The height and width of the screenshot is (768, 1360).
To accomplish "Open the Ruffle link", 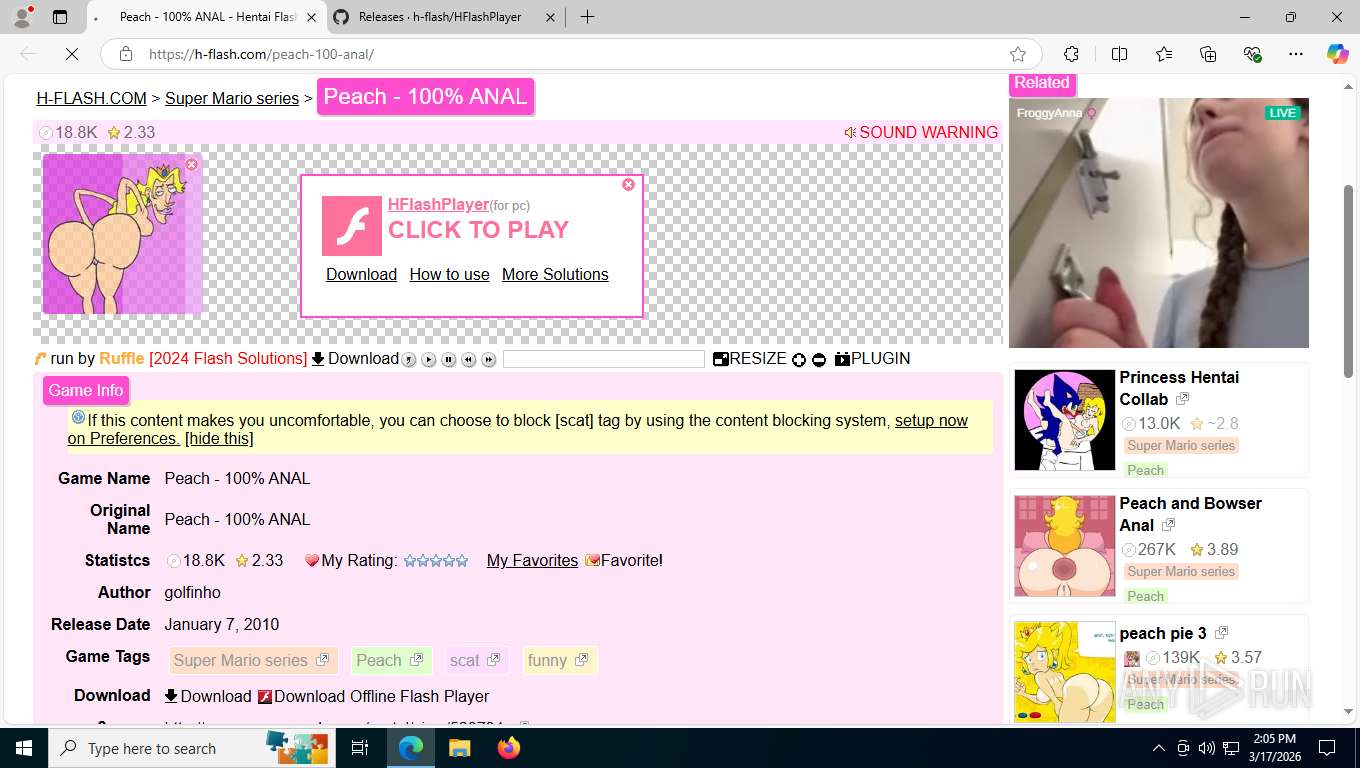I will coord(121,358).
